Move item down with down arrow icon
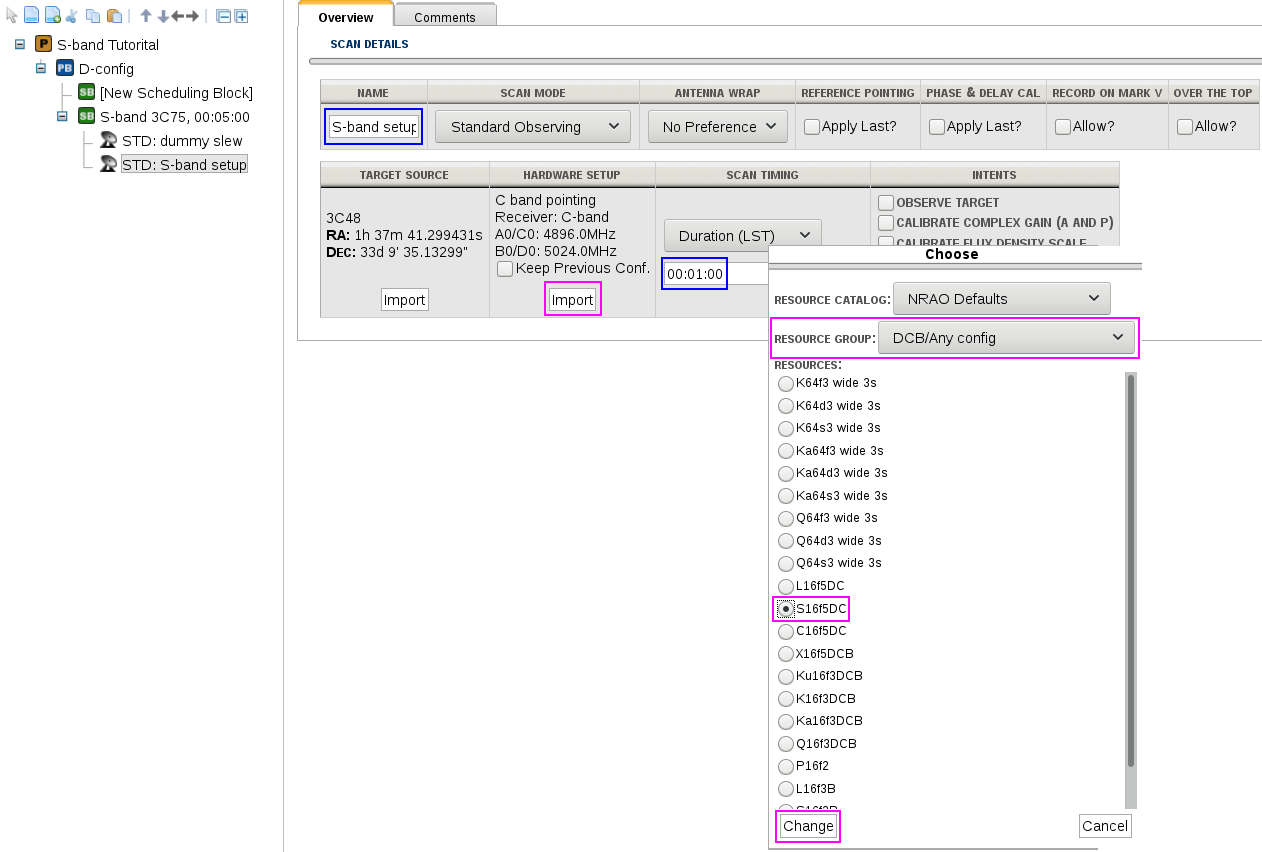Screen dimensions: 1262x852 tap(162, 16)
